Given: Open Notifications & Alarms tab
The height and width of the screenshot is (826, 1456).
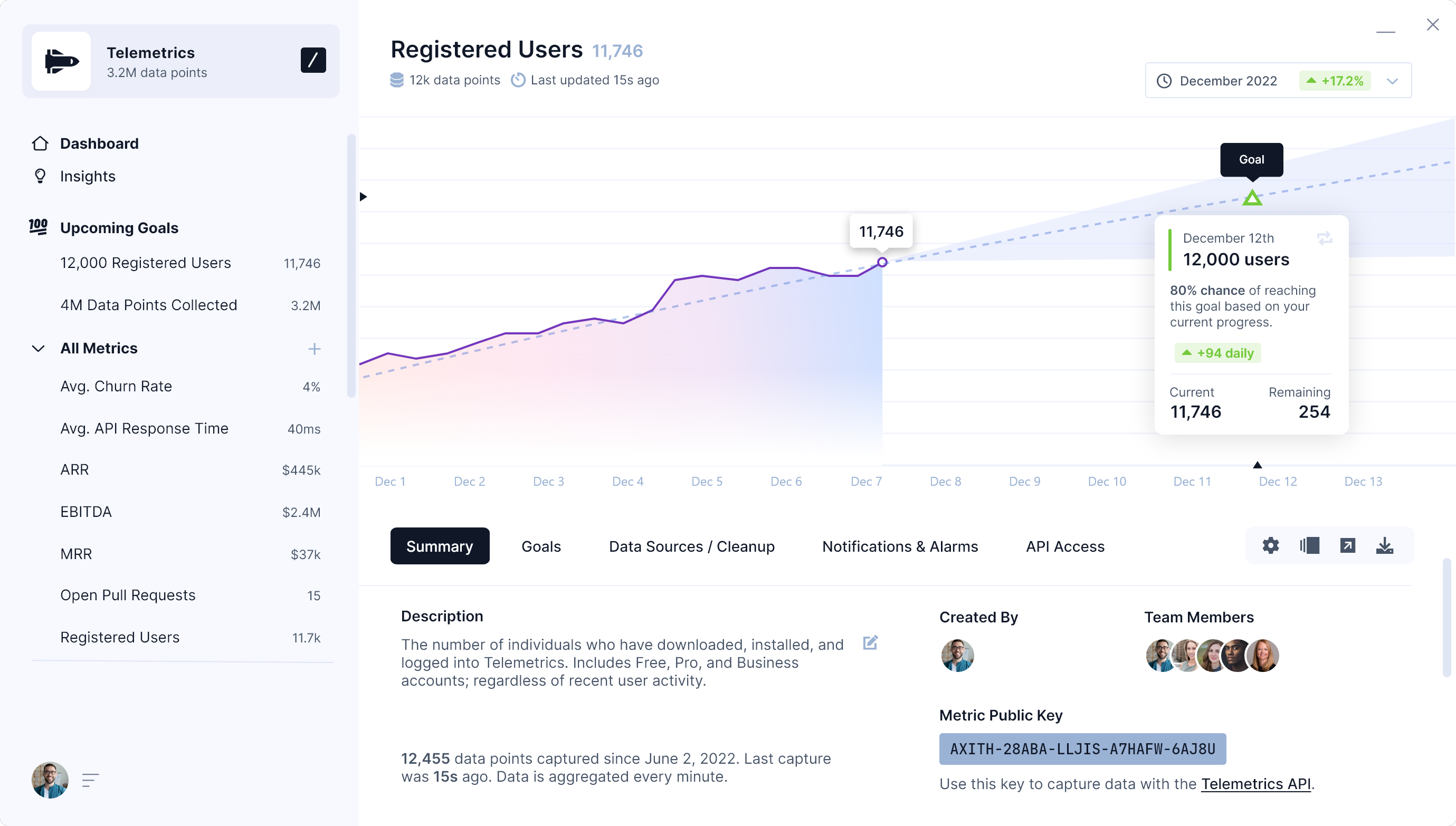Looking at the screenshot, I should click(x=900, y=546).
